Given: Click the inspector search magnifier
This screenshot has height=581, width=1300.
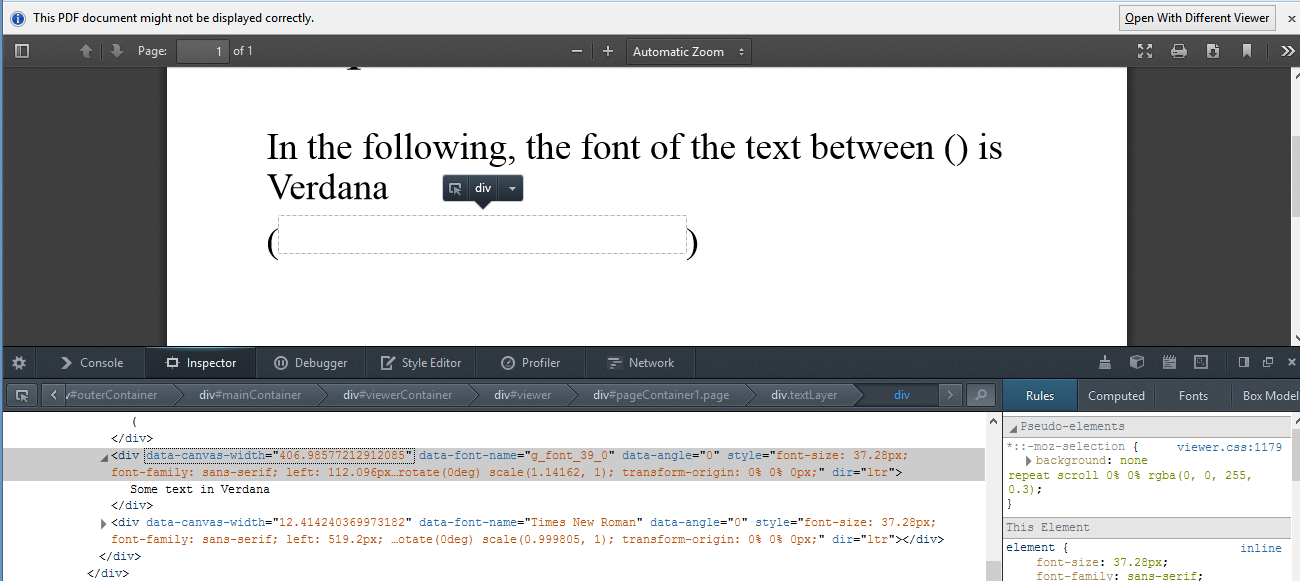Looking at the screenshot, I should coord(983,395).
